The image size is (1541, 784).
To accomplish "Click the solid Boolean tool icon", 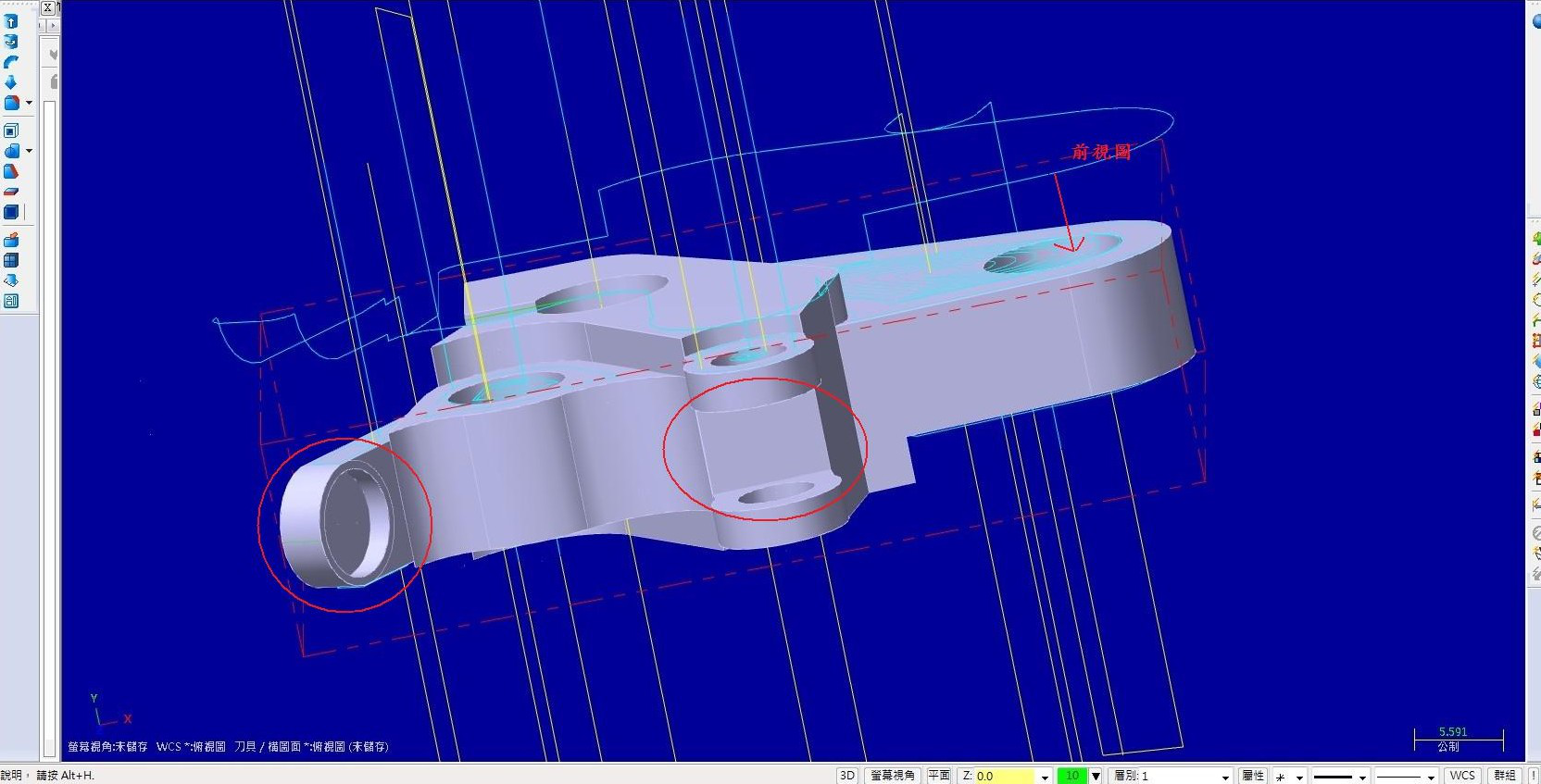I will (x=11, y=151).
